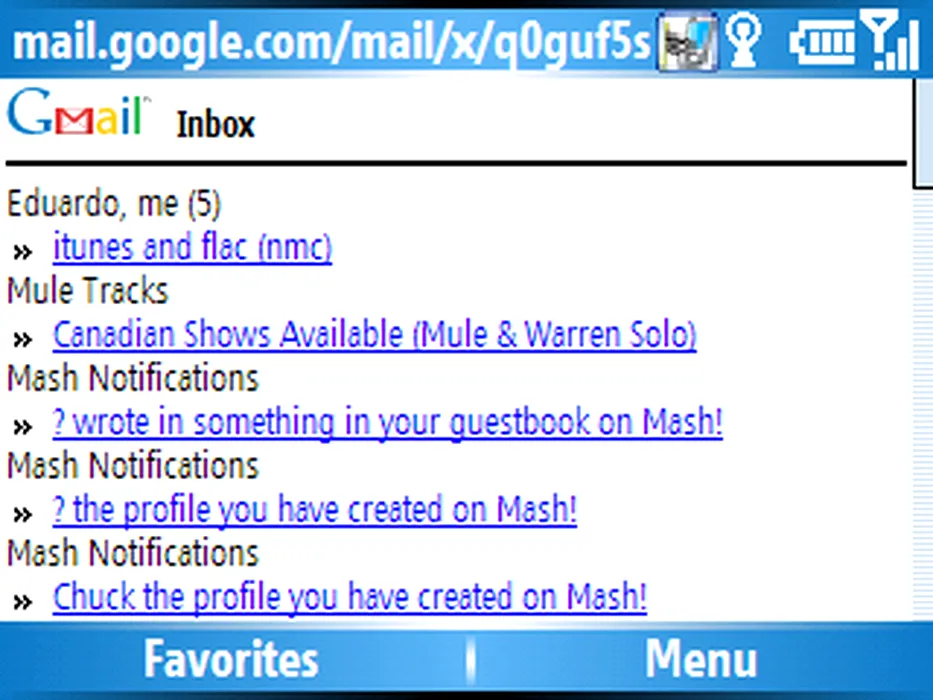Open the Menu softkey
This screenshot has height=700, width=933.
[701, 659]
